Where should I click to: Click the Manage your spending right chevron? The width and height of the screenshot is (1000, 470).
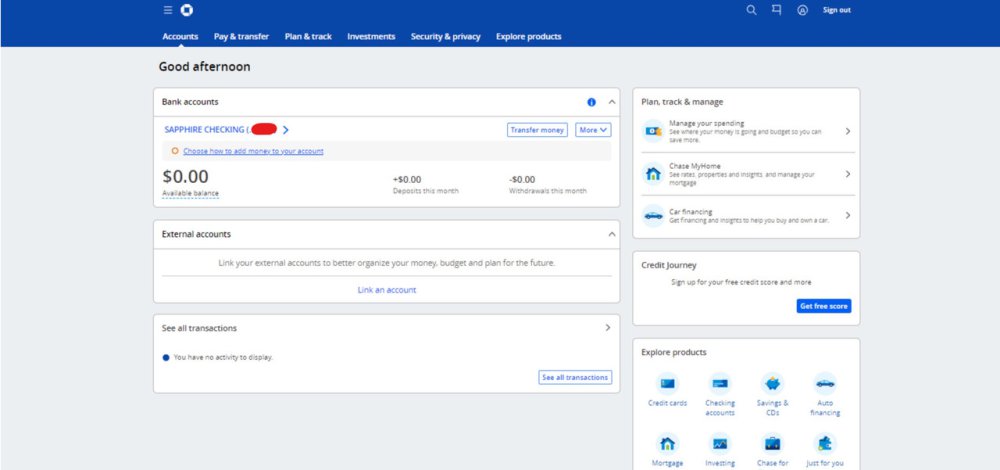point(848,131)
